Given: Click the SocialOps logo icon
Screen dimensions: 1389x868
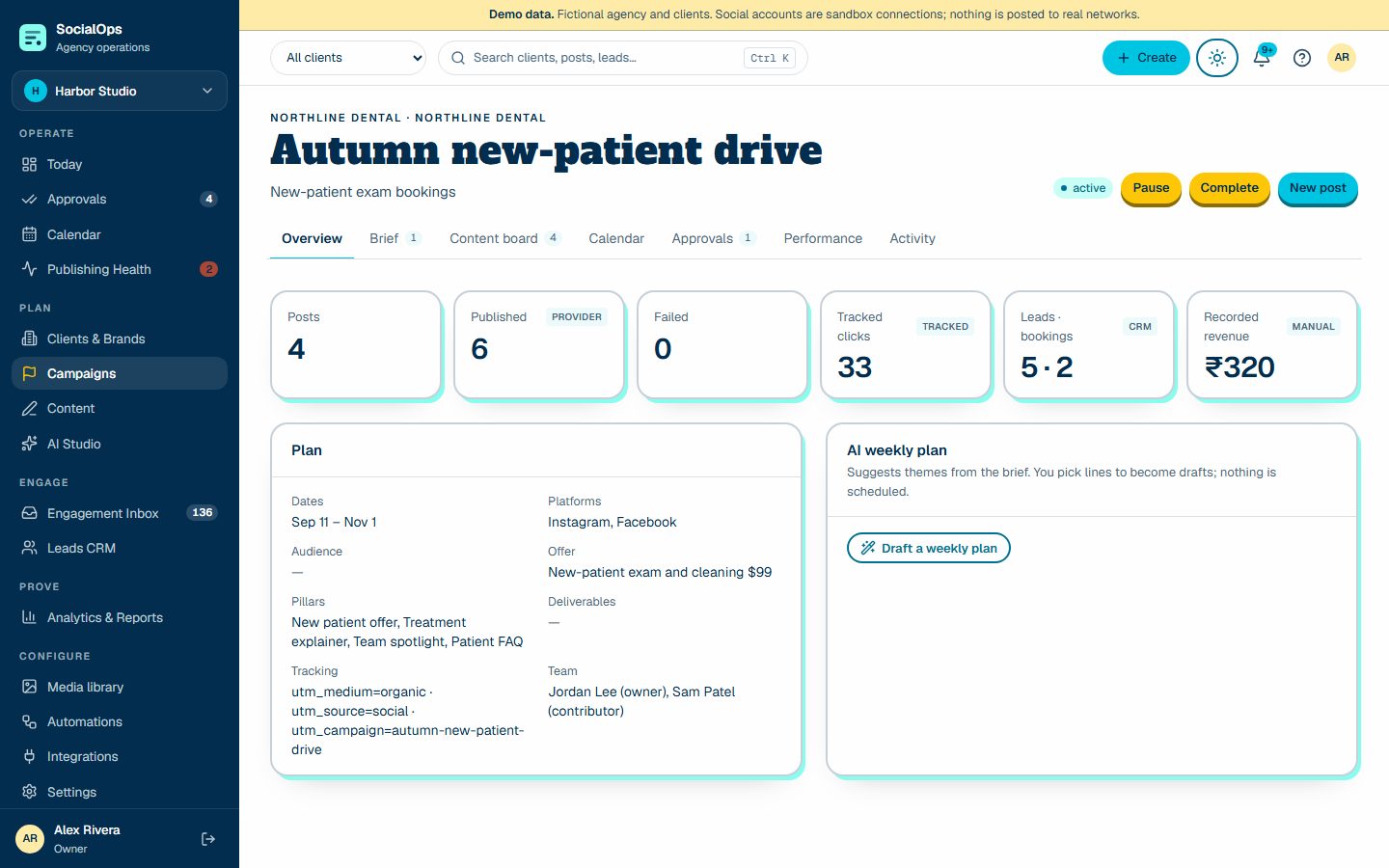Looking at the screenshot, I should pyautogui.click(x=33, y=38).
